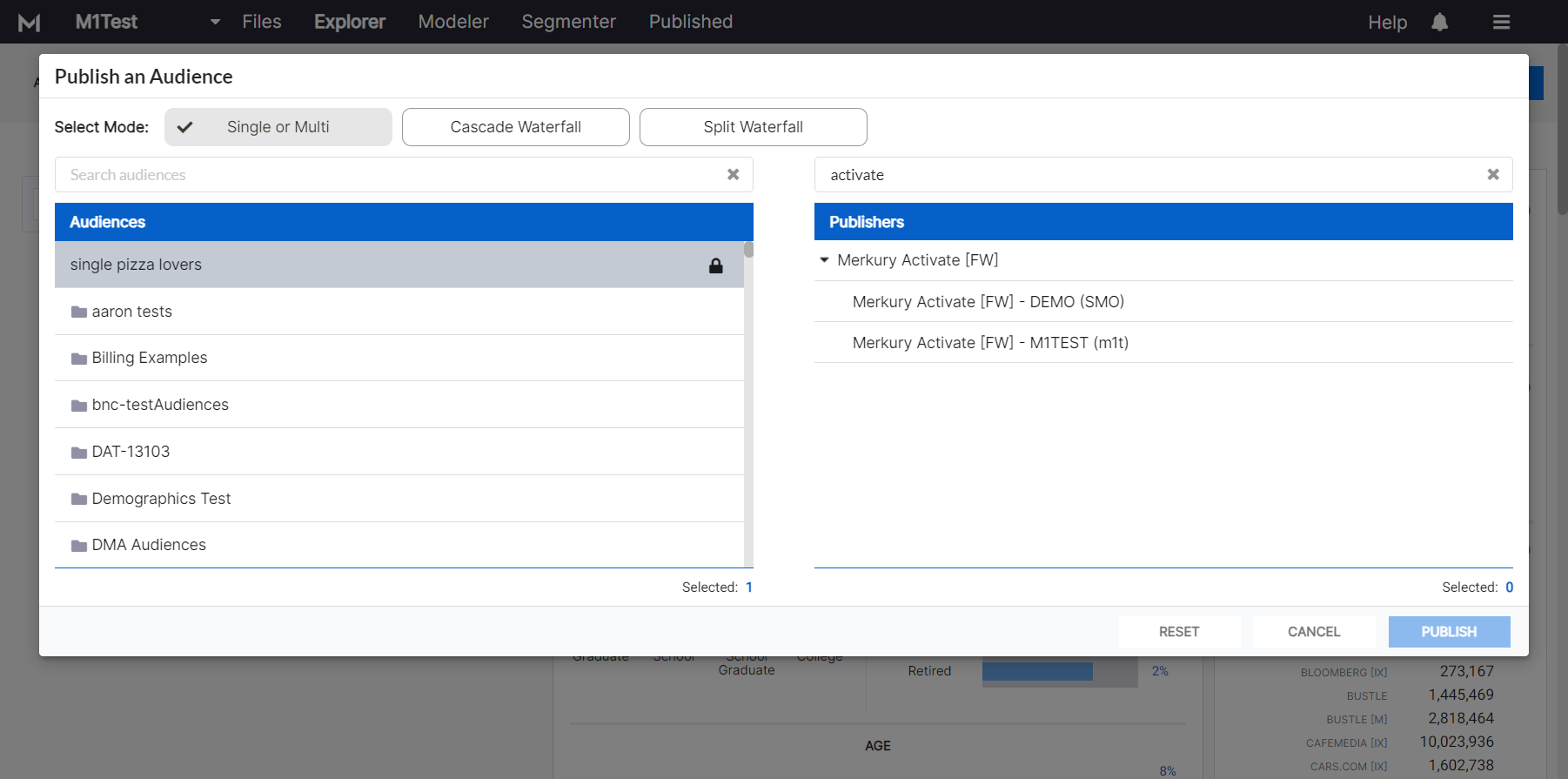Click the audiences Selected count 1

(x=749, y=588)
